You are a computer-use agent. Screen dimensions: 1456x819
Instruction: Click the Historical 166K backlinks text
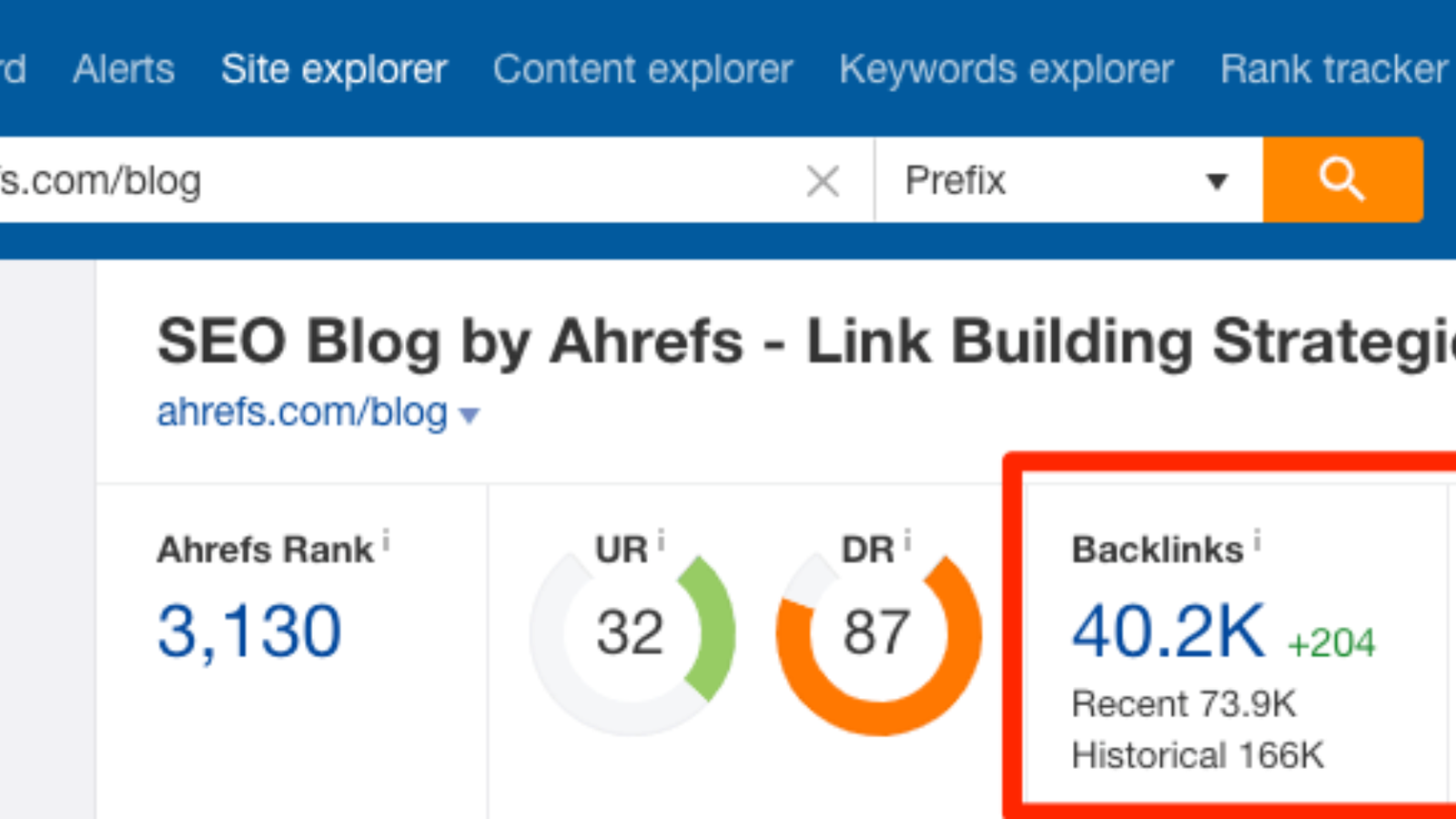(x=1198, y=755)
